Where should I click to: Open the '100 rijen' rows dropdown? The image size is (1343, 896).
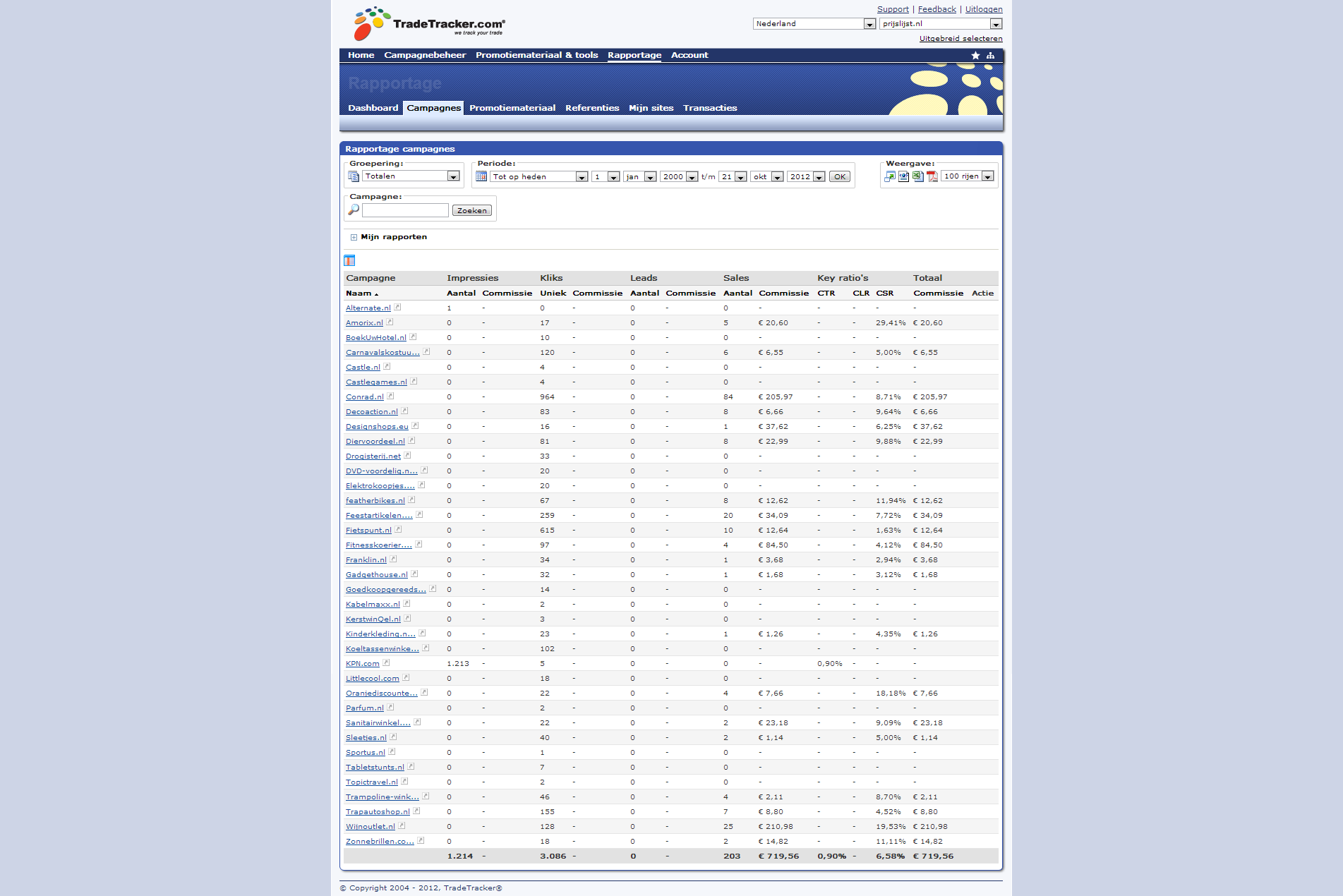[x=968, y=176]
